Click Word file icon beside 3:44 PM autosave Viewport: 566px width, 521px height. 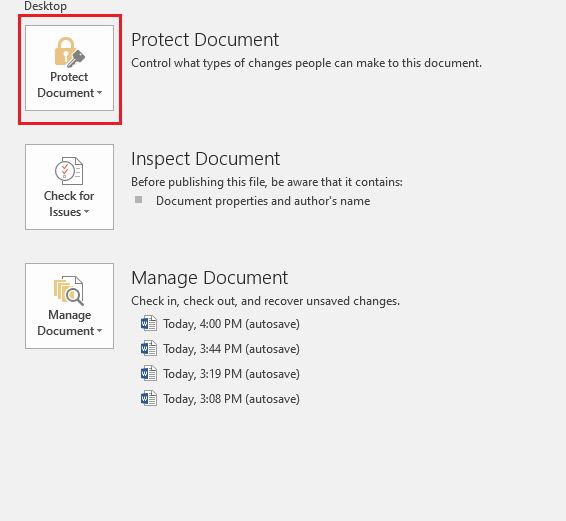(x=149, y=348)
